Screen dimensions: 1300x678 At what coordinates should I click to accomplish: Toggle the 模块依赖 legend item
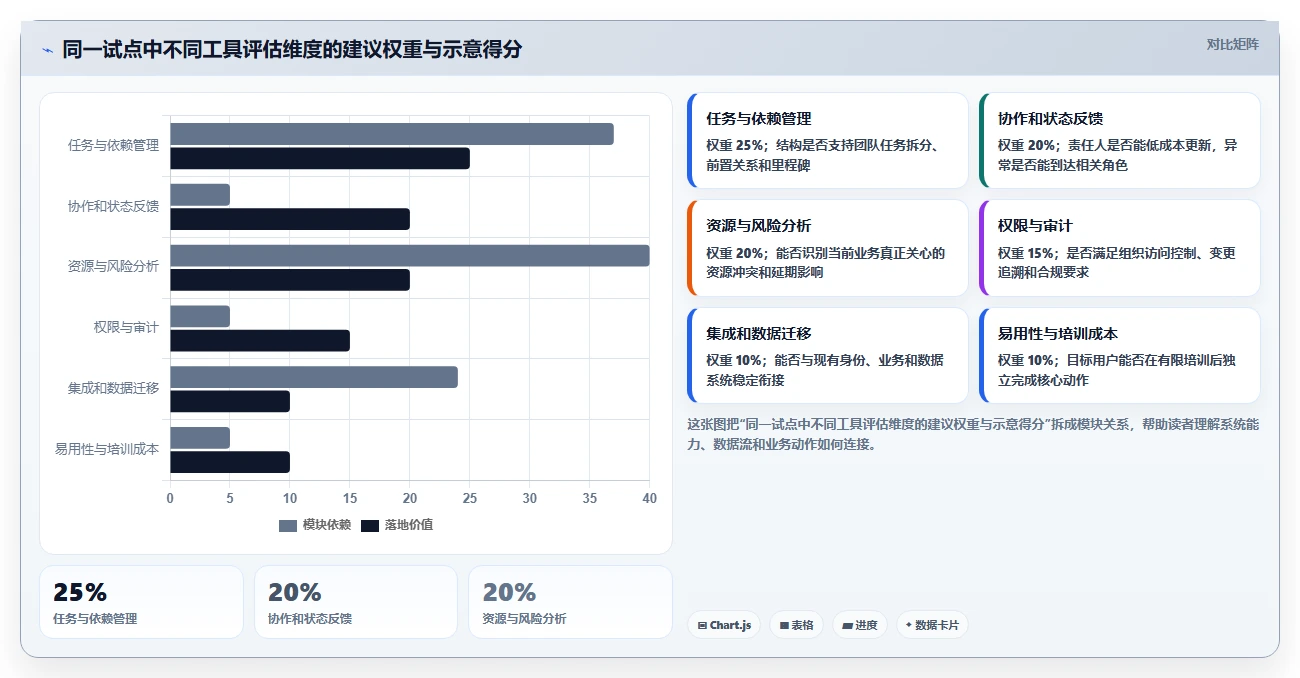click(x=315, y=525)
